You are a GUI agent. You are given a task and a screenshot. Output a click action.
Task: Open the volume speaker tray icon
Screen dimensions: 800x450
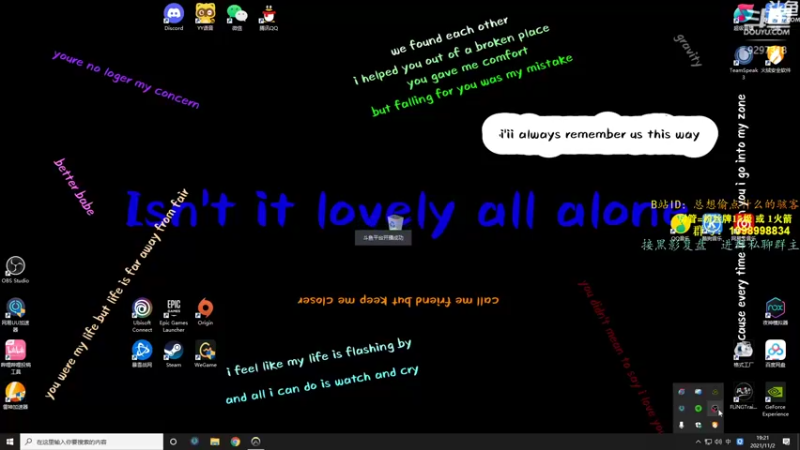click(718, 442)
